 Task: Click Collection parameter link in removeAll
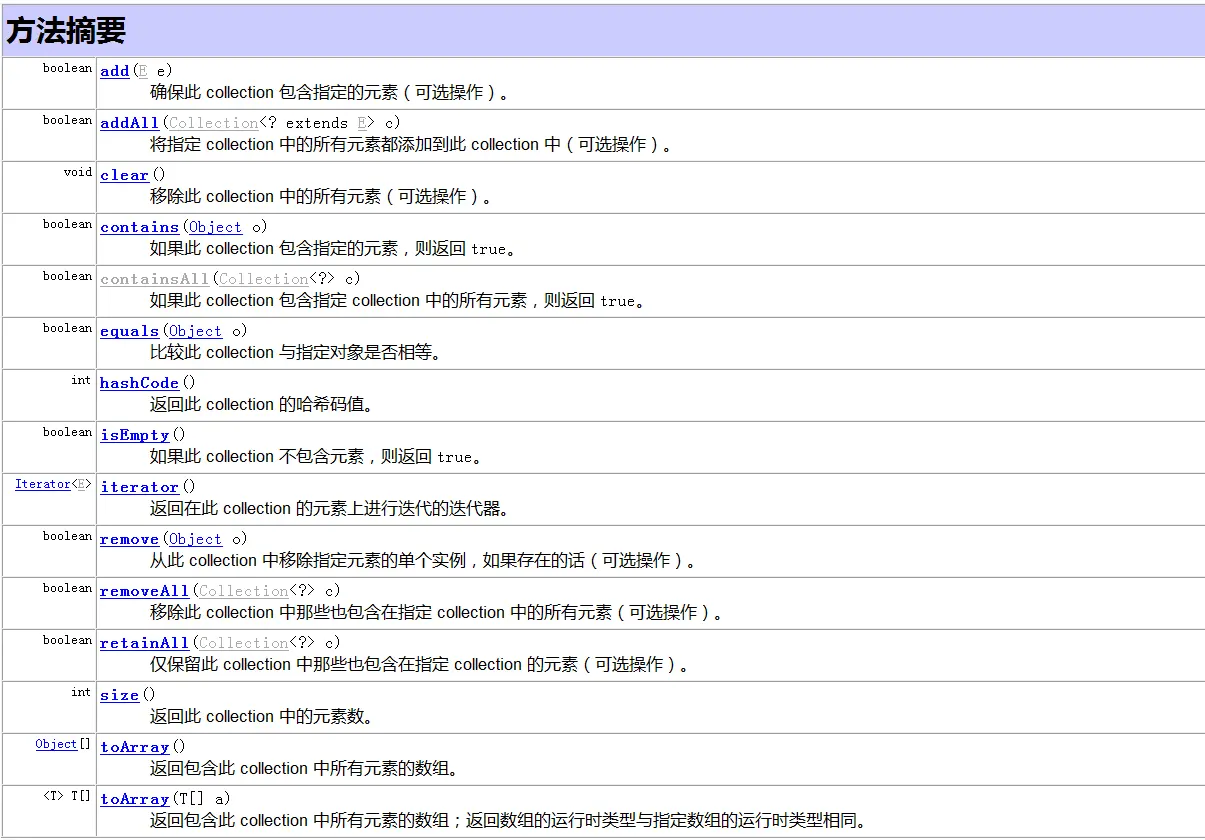coord(244,591)
